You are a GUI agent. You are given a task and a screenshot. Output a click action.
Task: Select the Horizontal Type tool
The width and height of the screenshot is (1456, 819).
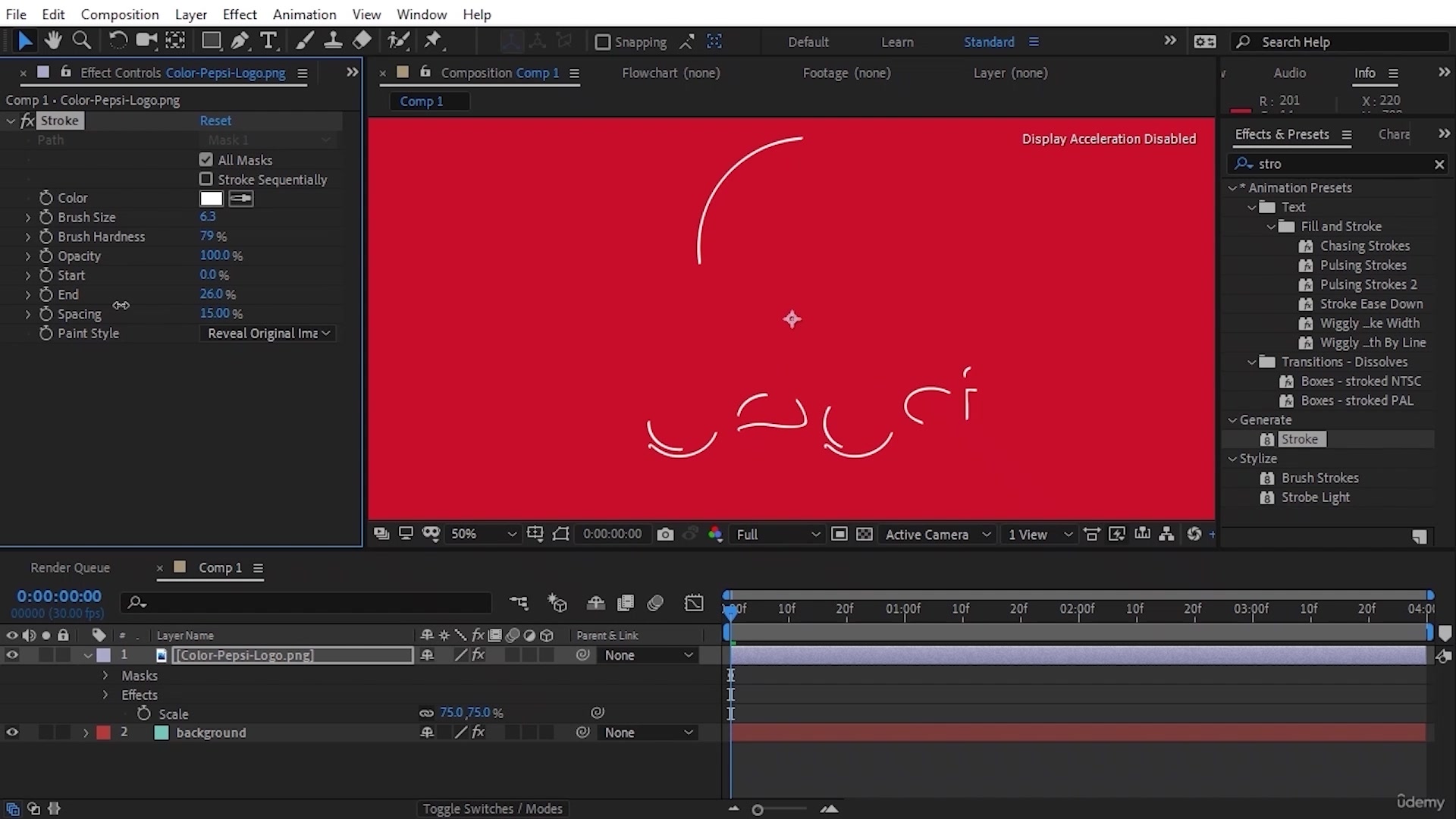point(268,41)
